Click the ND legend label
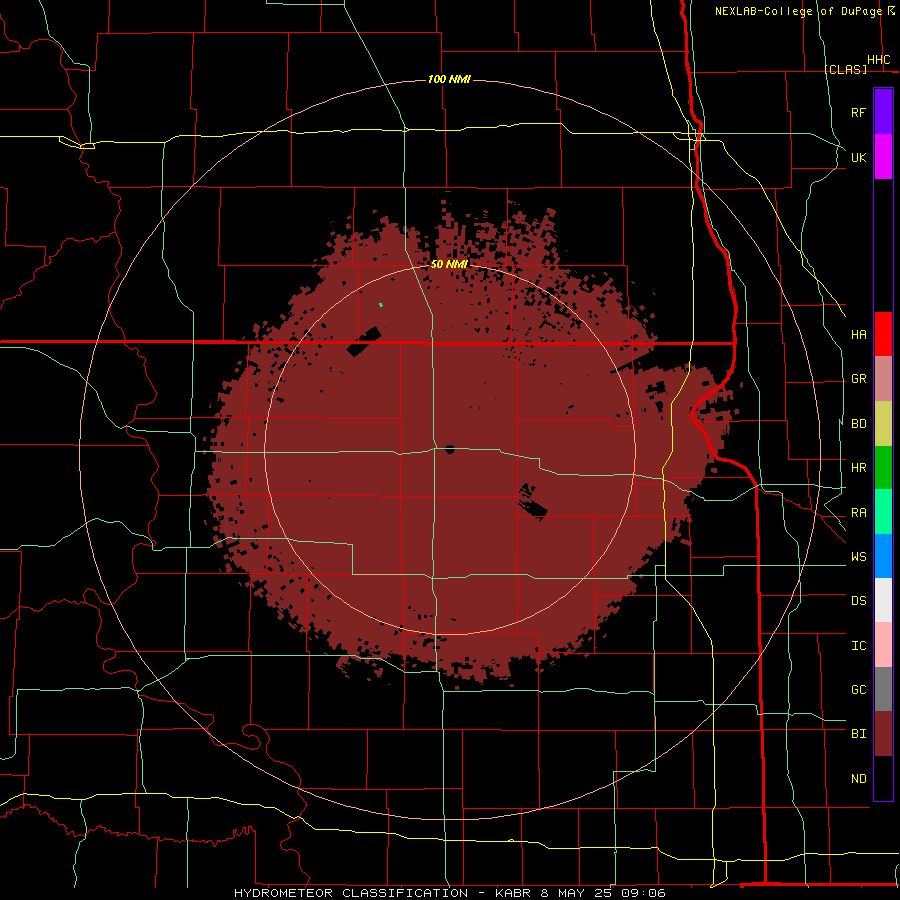The height and width of the screenshot is (900, 900). (858, 779)
